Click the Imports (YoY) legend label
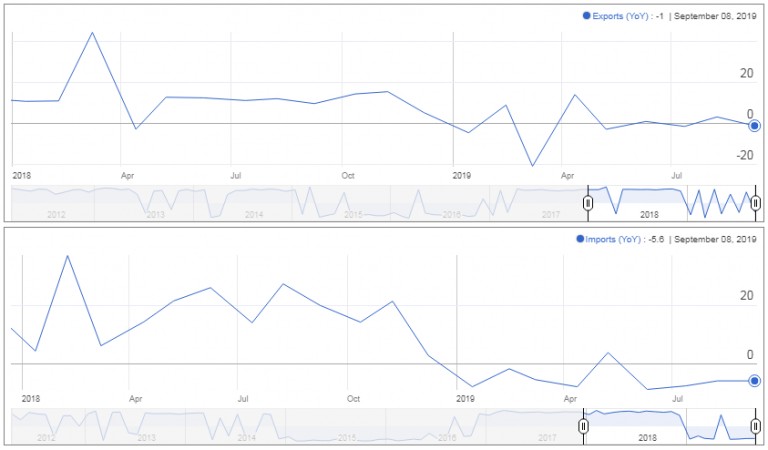Screen dimensions: 768x450 [x=614, y=239]
